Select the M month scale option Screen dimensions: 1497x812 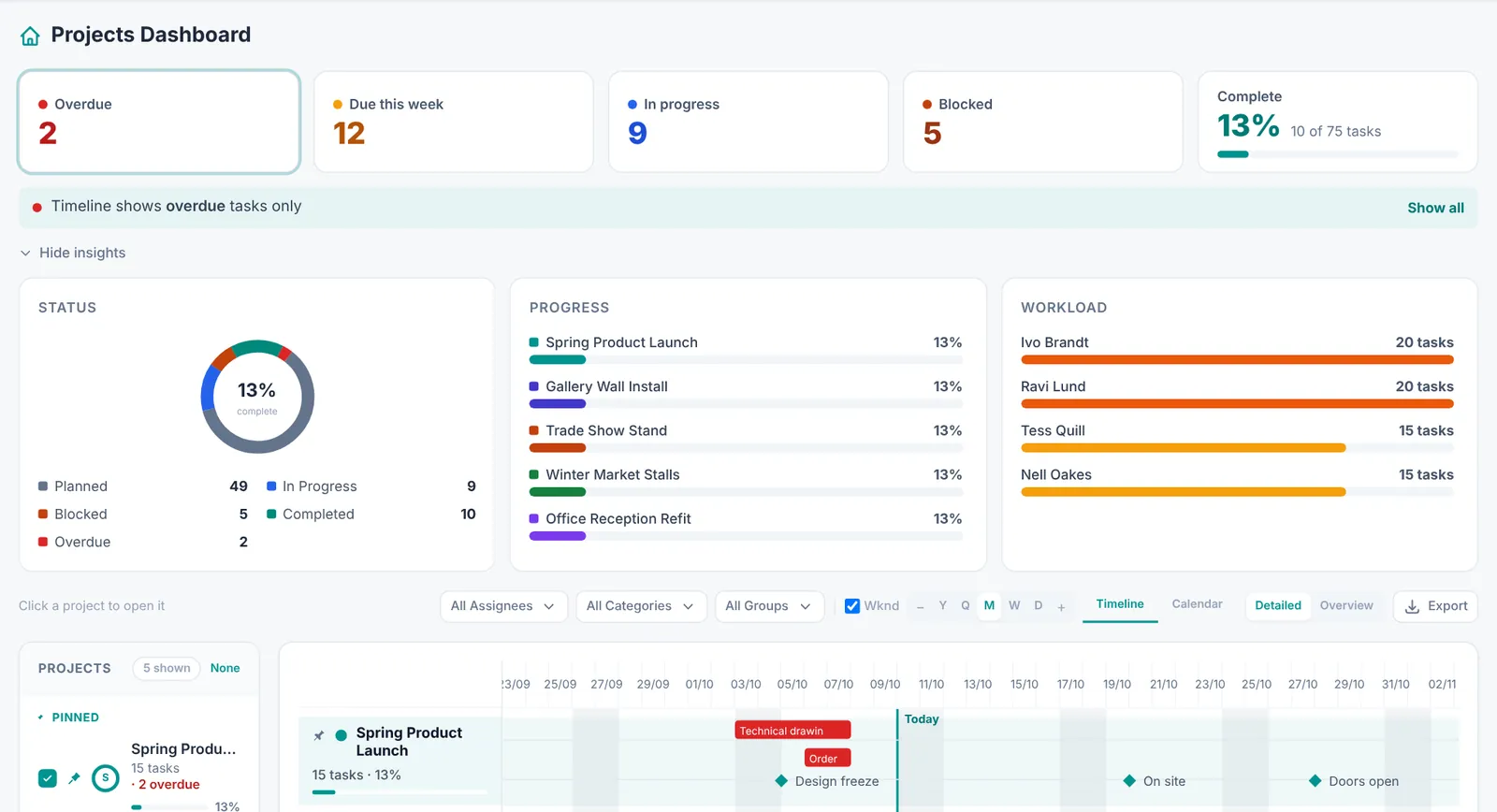pos(989,605)
